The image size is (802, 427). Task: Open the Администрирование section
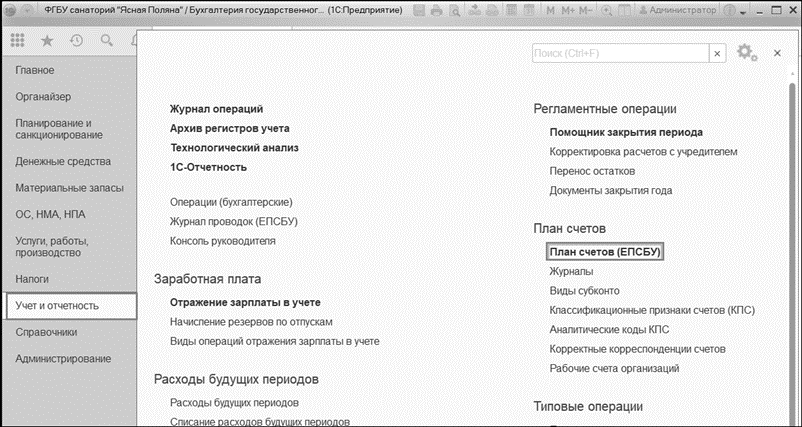pyautogui.click(x=63, y=358)
